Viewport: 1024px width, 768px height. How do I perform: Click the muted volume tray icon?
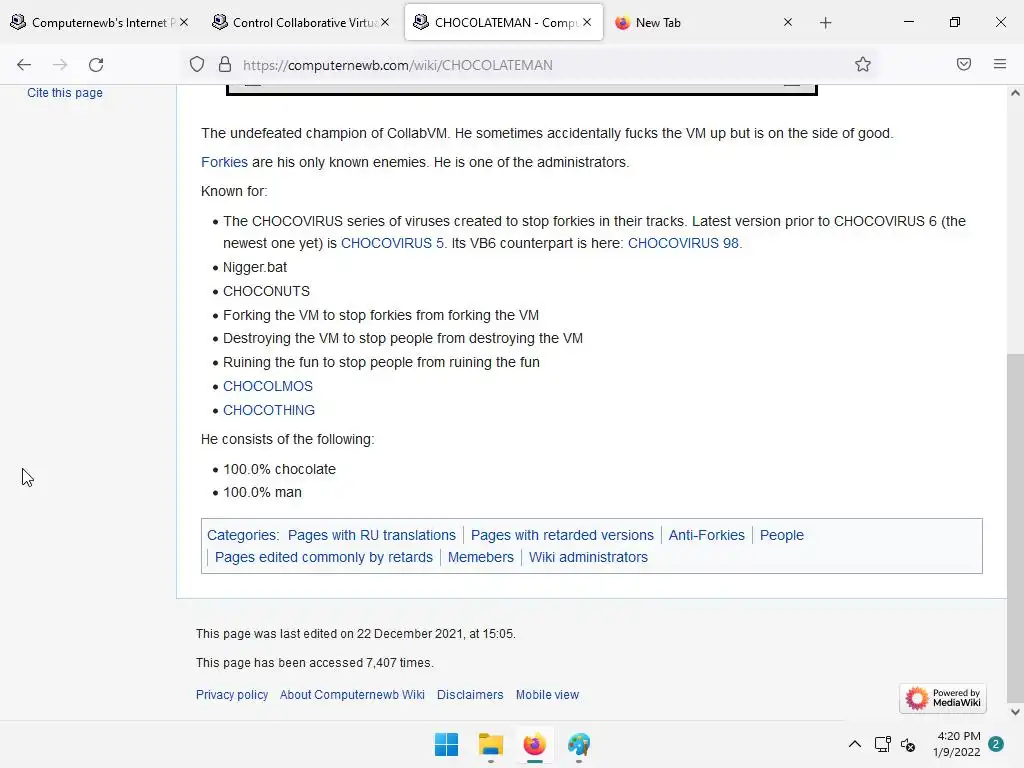click(x=908, y=744)
